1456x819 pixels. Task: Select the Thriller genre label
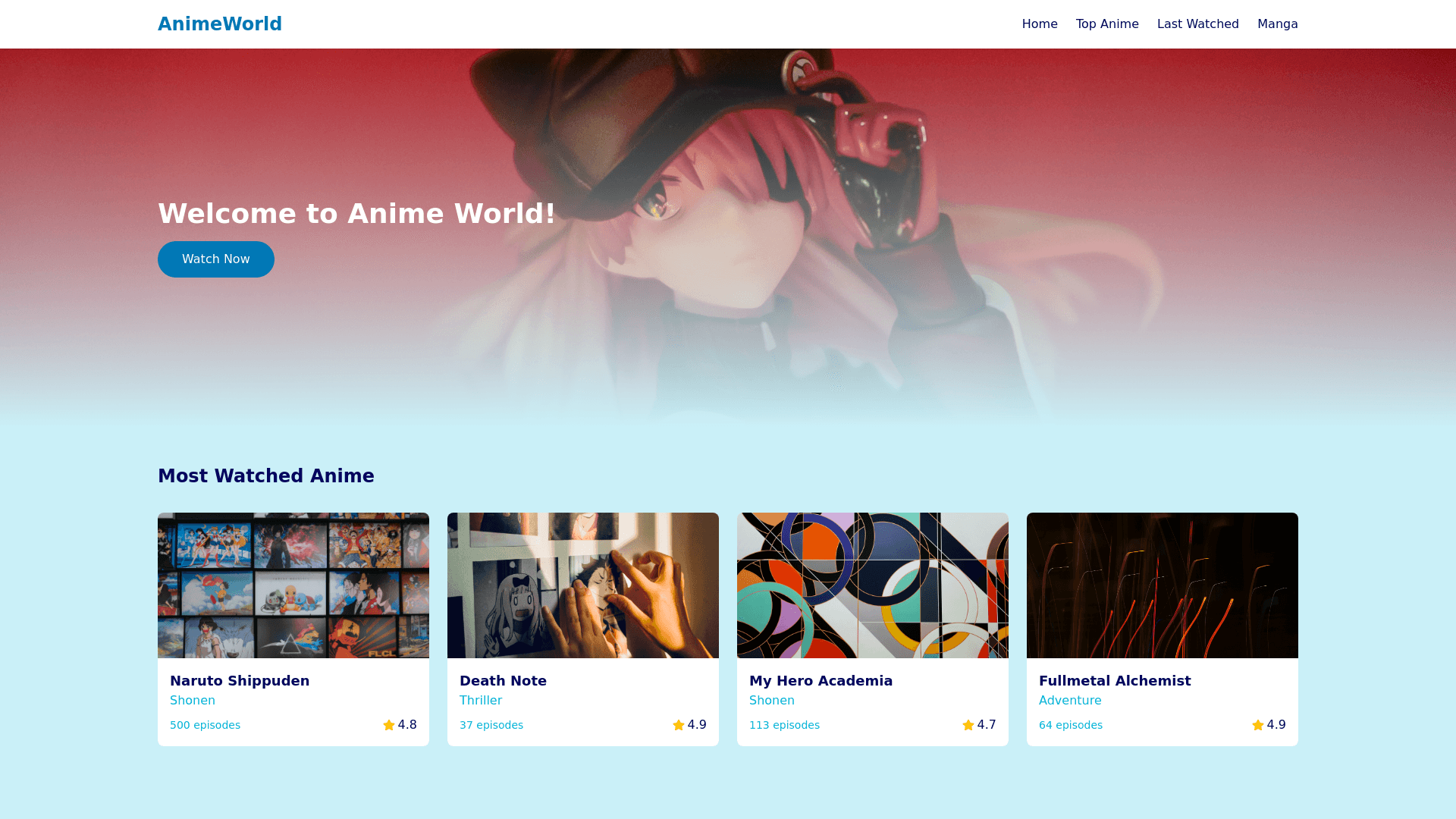(481, 701)
